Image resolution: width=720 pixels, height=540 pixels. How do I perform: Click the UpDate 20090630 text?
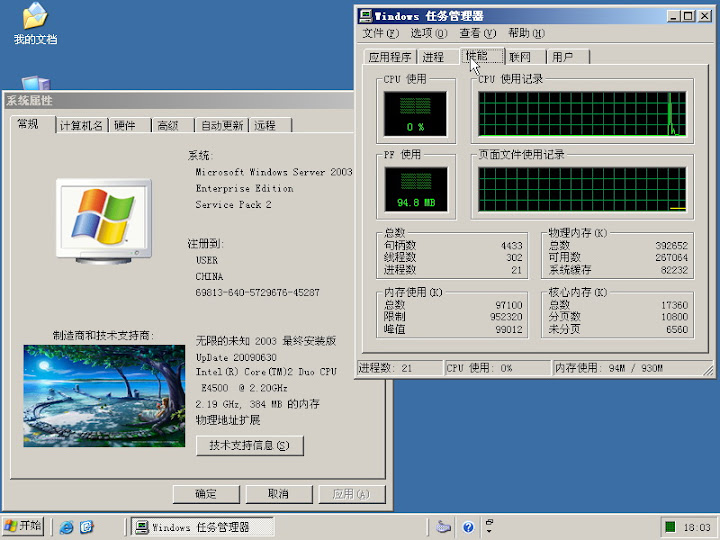tap(236, 357)
